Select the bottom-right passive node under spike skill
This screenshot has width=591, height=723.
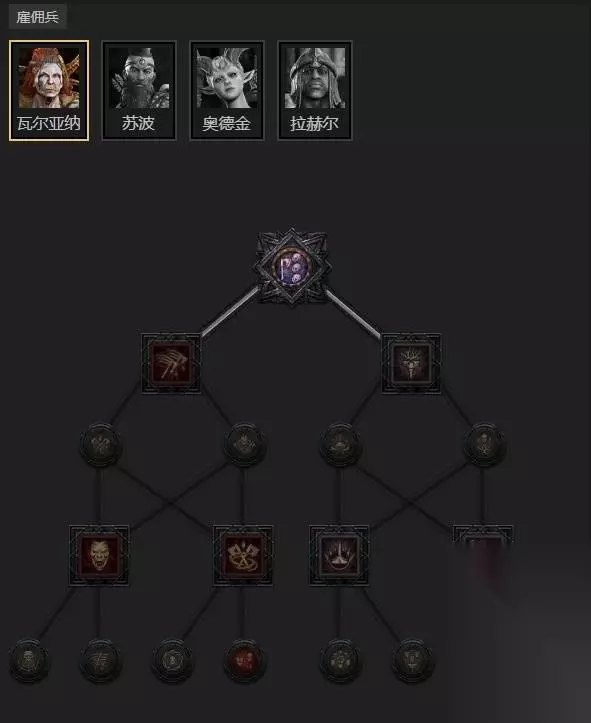413,661
